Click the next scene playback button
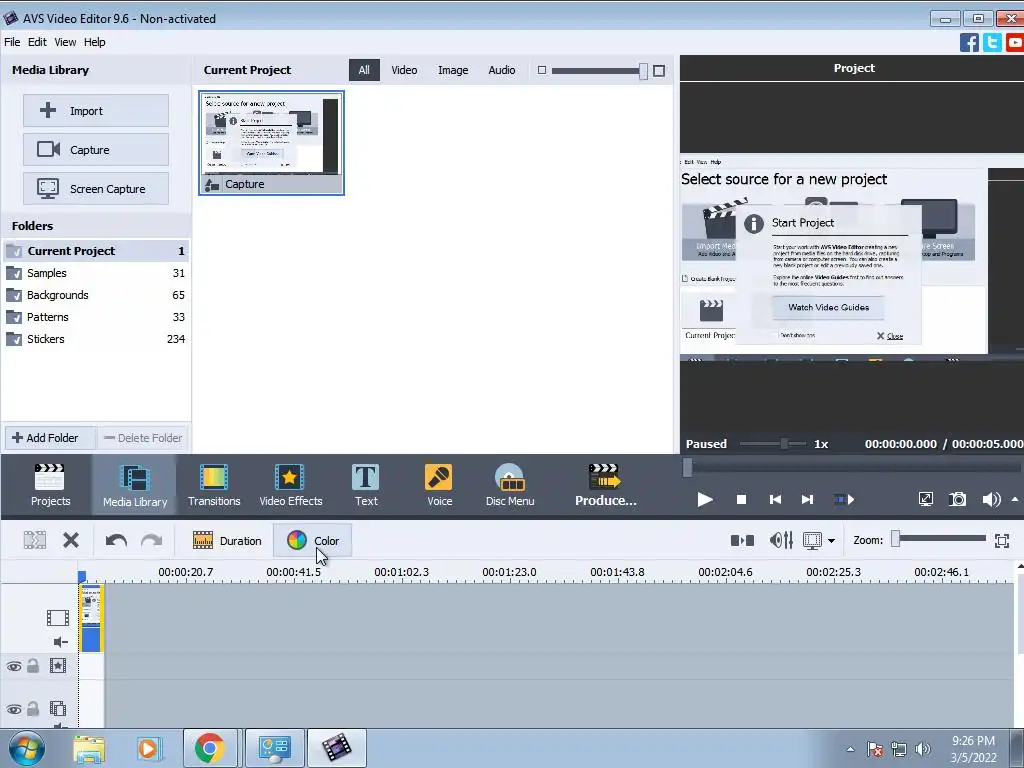Viewport: 1024px width, 768px height. click(x=844, y=500)
